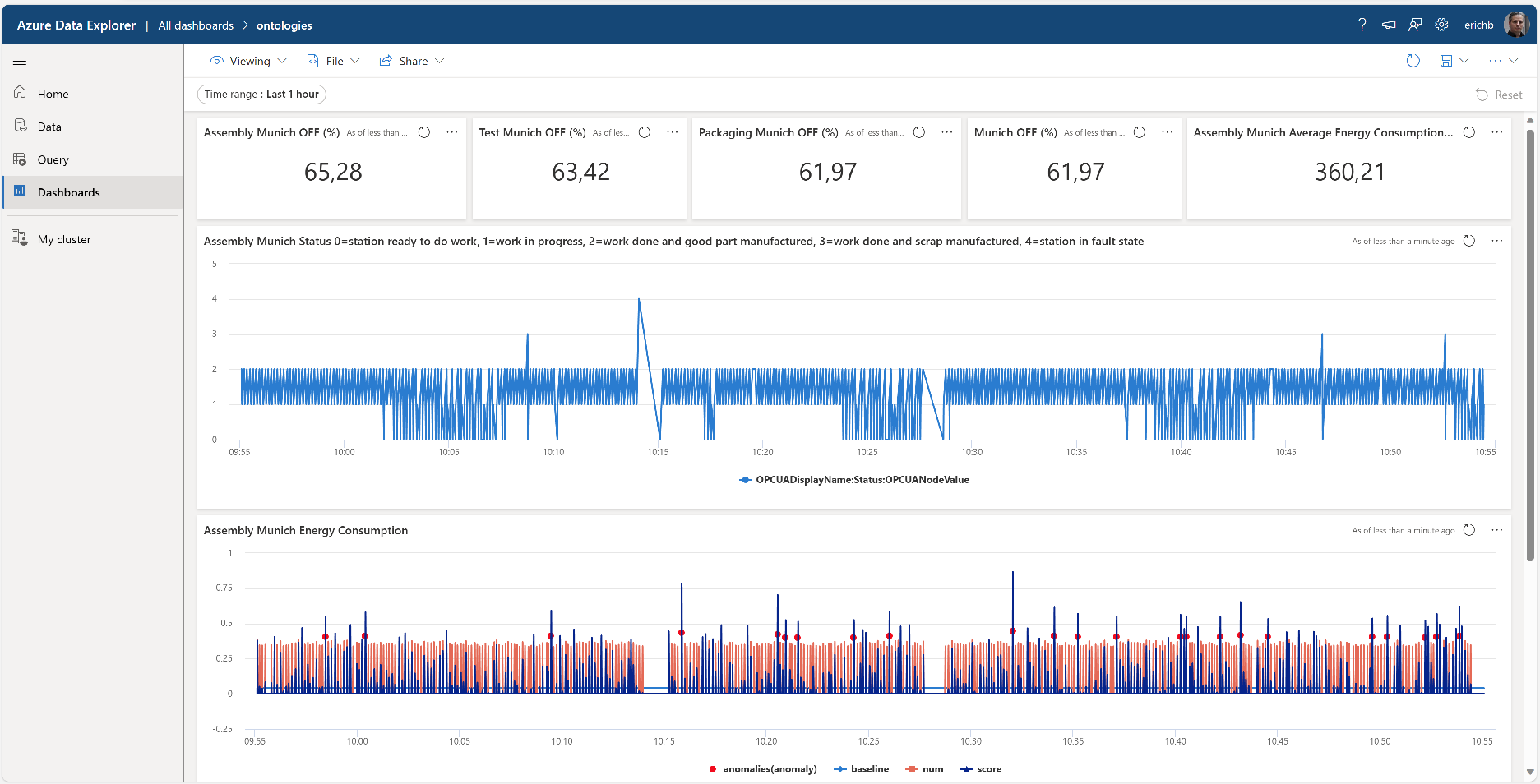Open the File dropdown menu
This screenshot has height=784, width=1540.
pos(333,61)
